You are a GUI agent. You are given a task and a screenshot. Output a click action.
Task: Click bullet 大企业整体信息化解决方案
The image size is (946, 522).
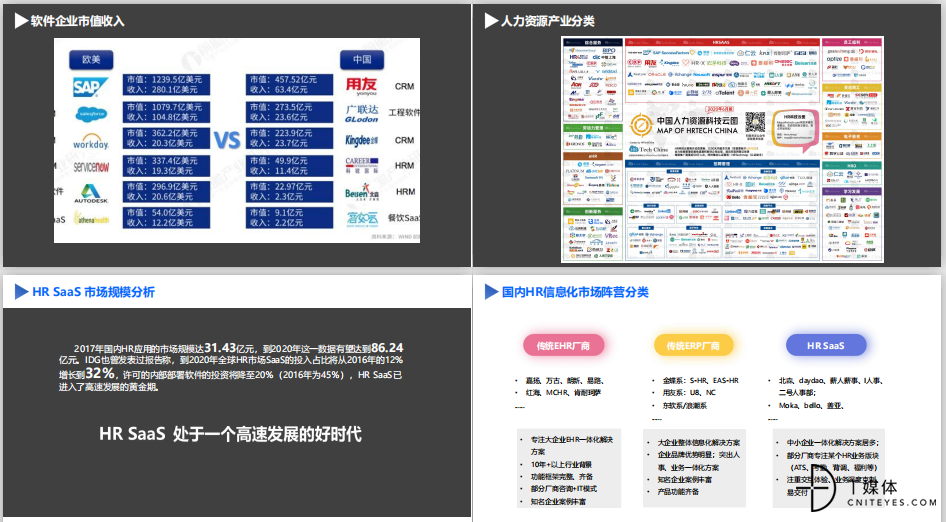point(699,443)
